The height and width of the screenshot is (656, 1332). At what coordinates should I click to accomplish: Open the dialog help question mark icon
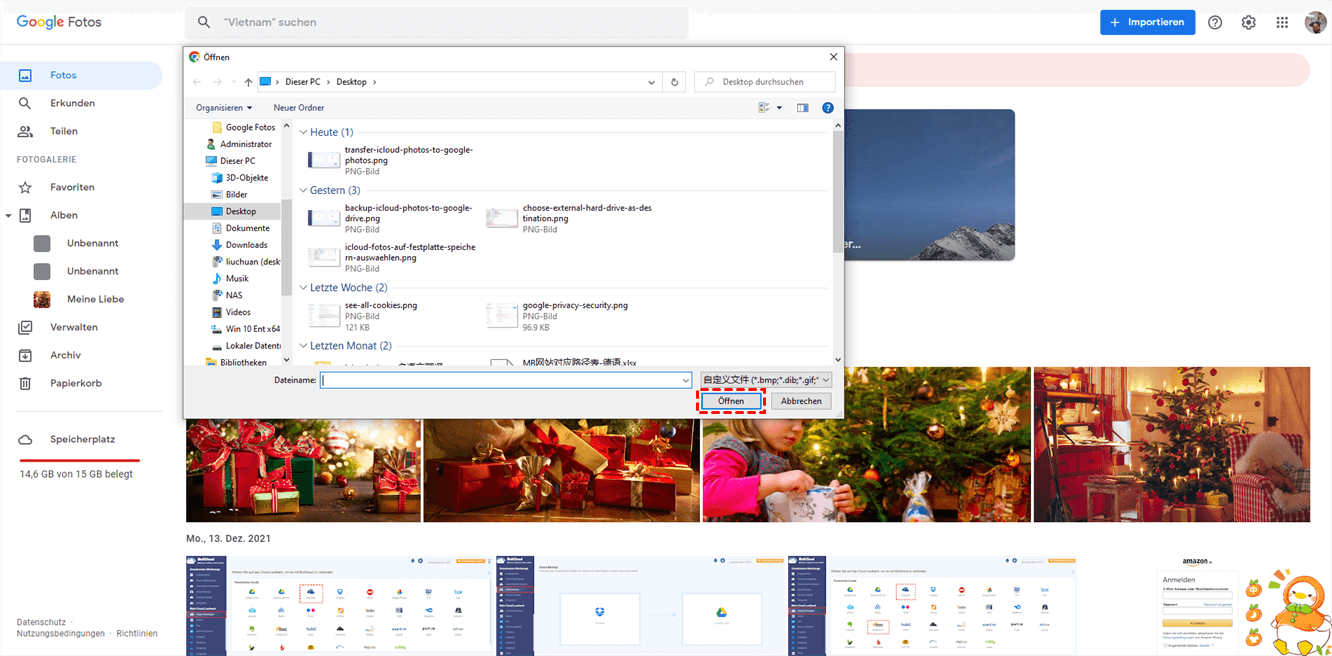click(828, 108)
